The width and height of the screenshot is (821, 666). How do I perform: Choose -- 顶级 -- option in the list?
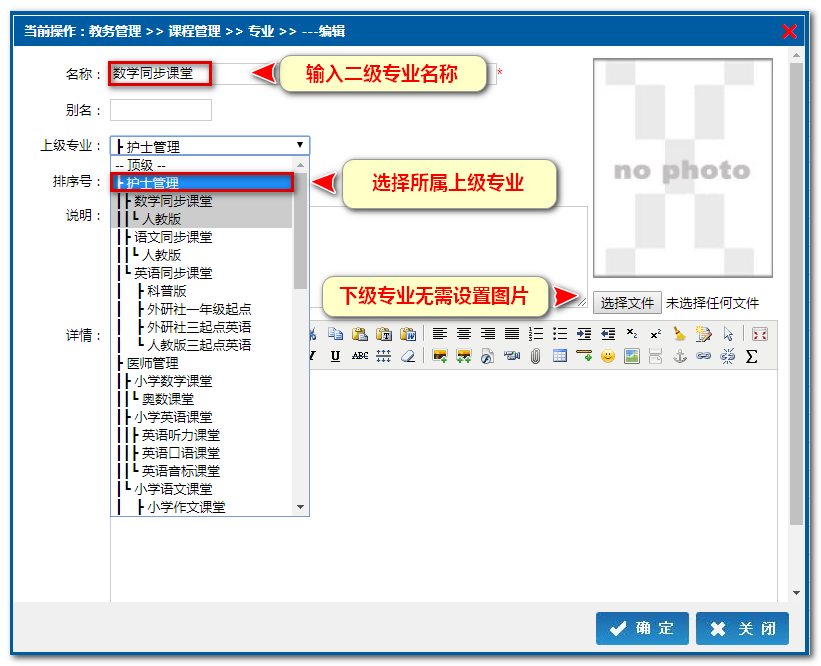click(202, 165)
